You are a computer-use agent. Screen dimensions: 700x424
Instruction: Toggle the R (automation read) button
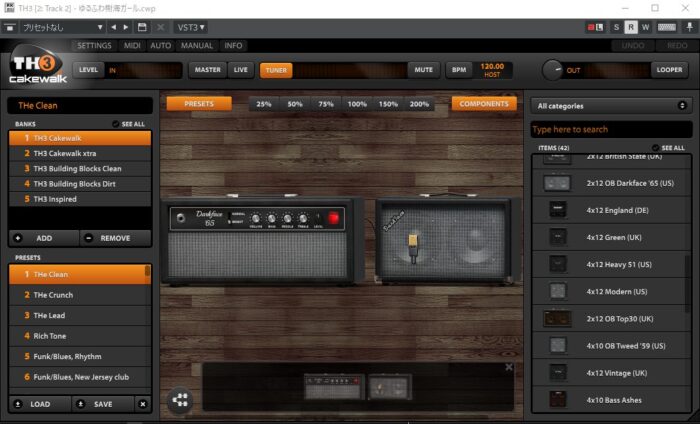point(631,27)
